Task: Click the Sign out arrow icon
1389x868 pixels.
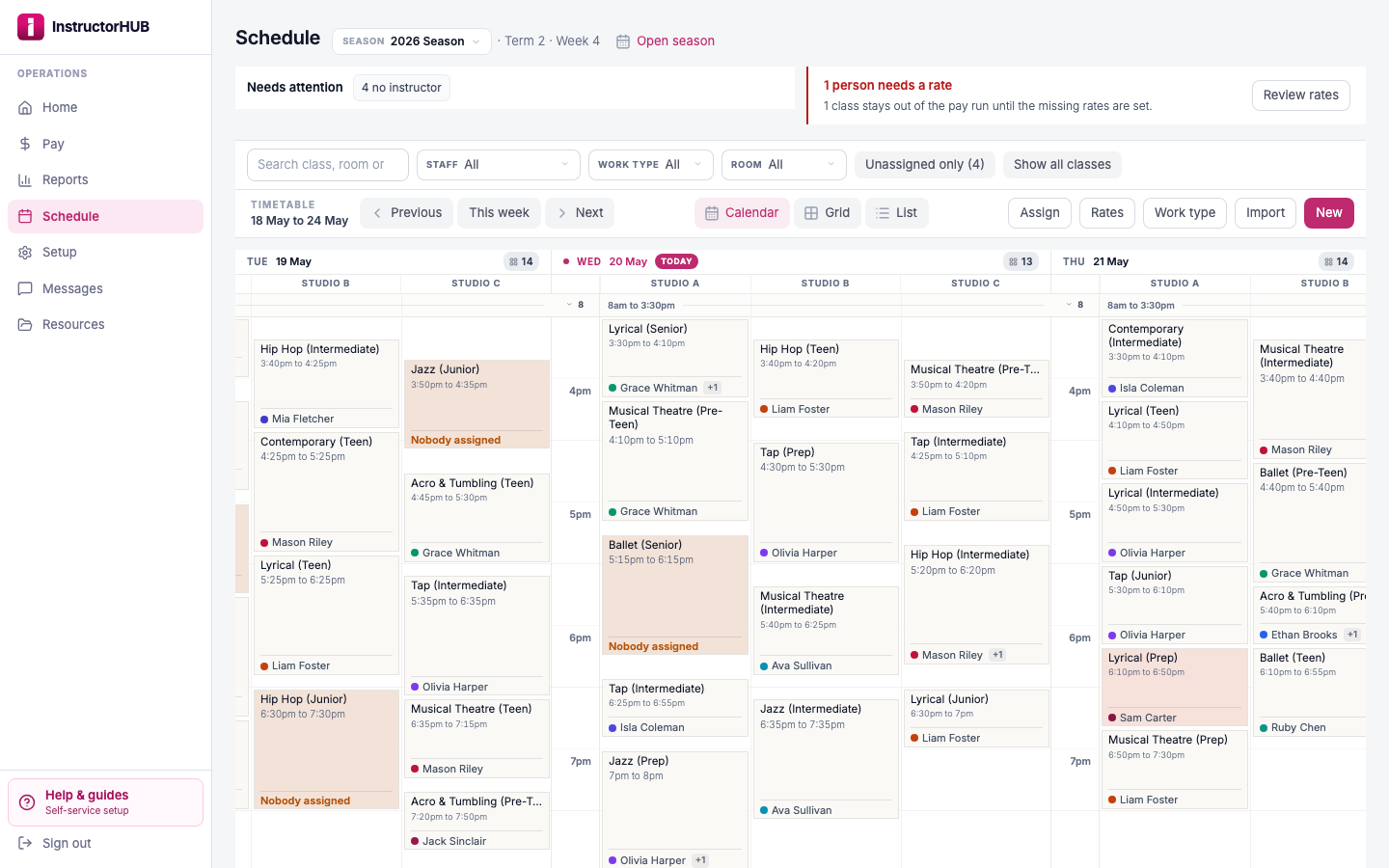Action: pos(25,843)
